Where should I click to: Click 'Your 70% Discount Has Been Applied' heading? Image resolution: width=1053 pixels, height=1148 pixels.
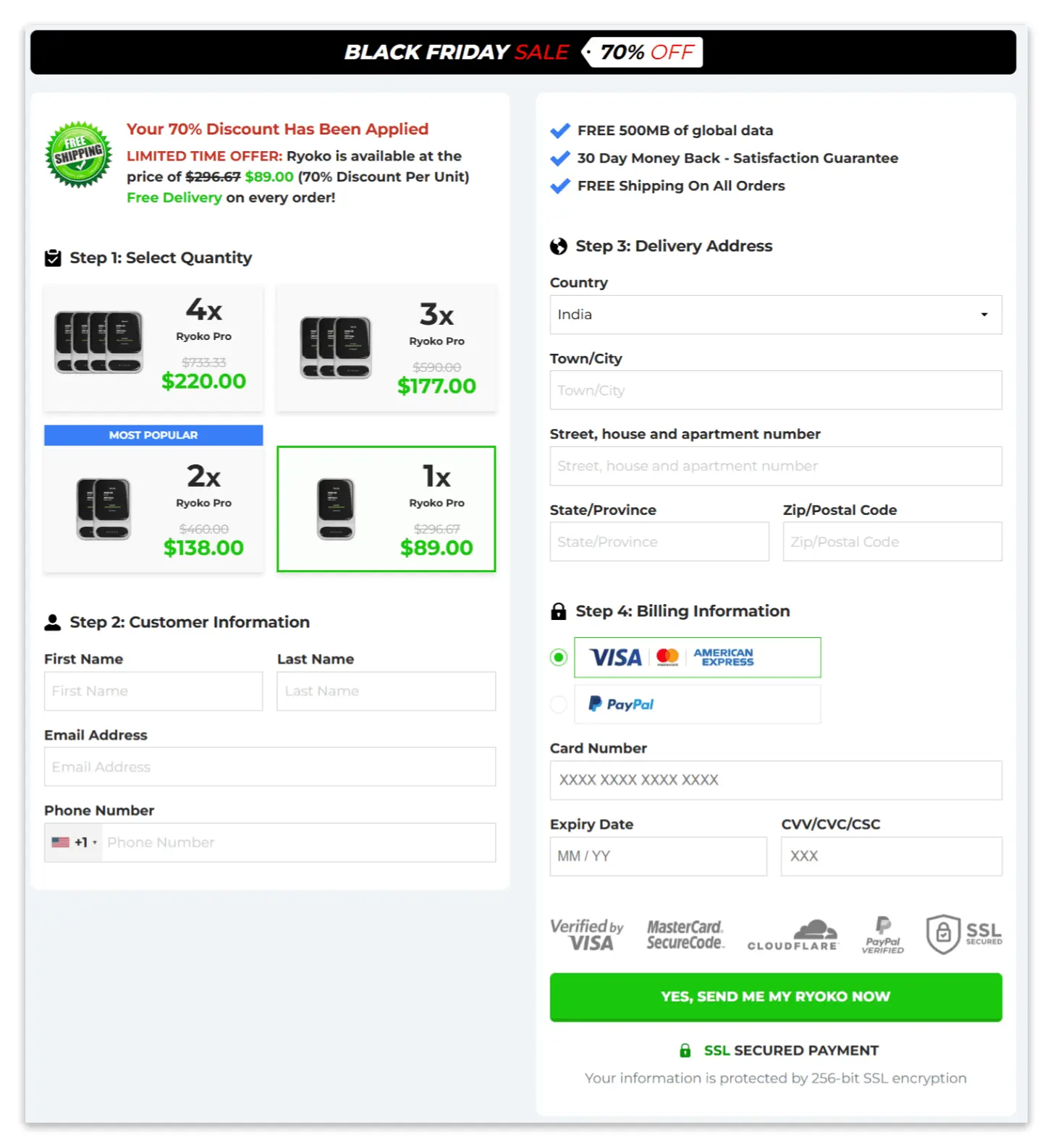[x=278, y=129]
